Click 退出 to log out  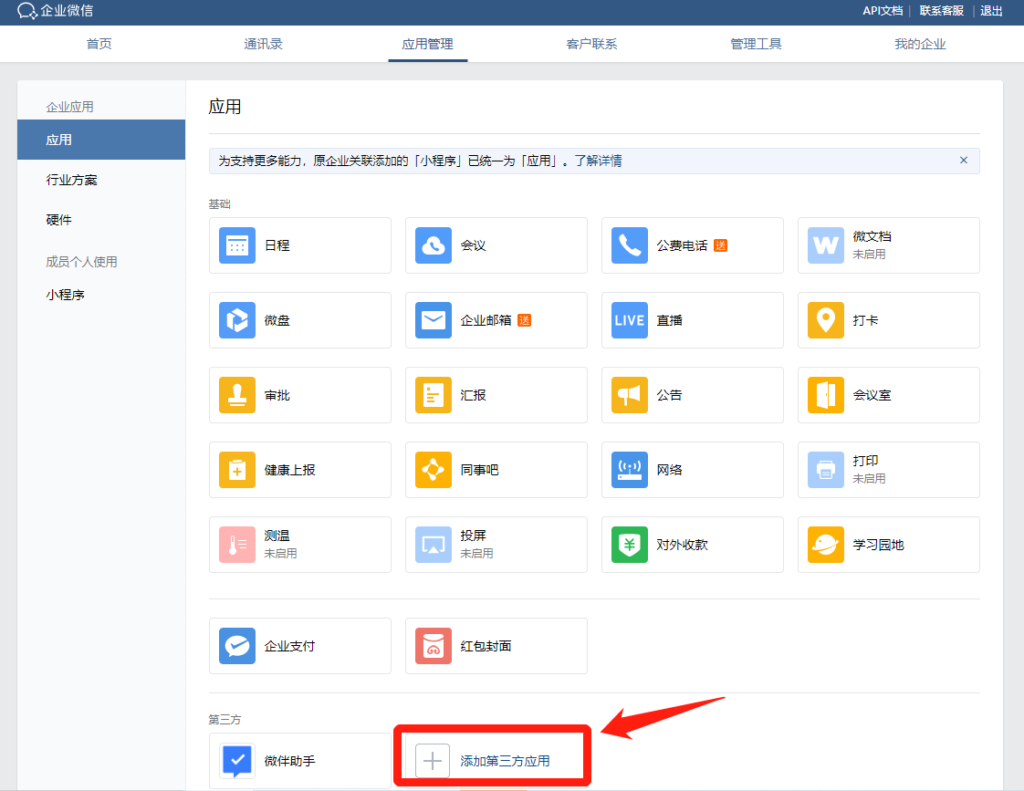[991, 10]
